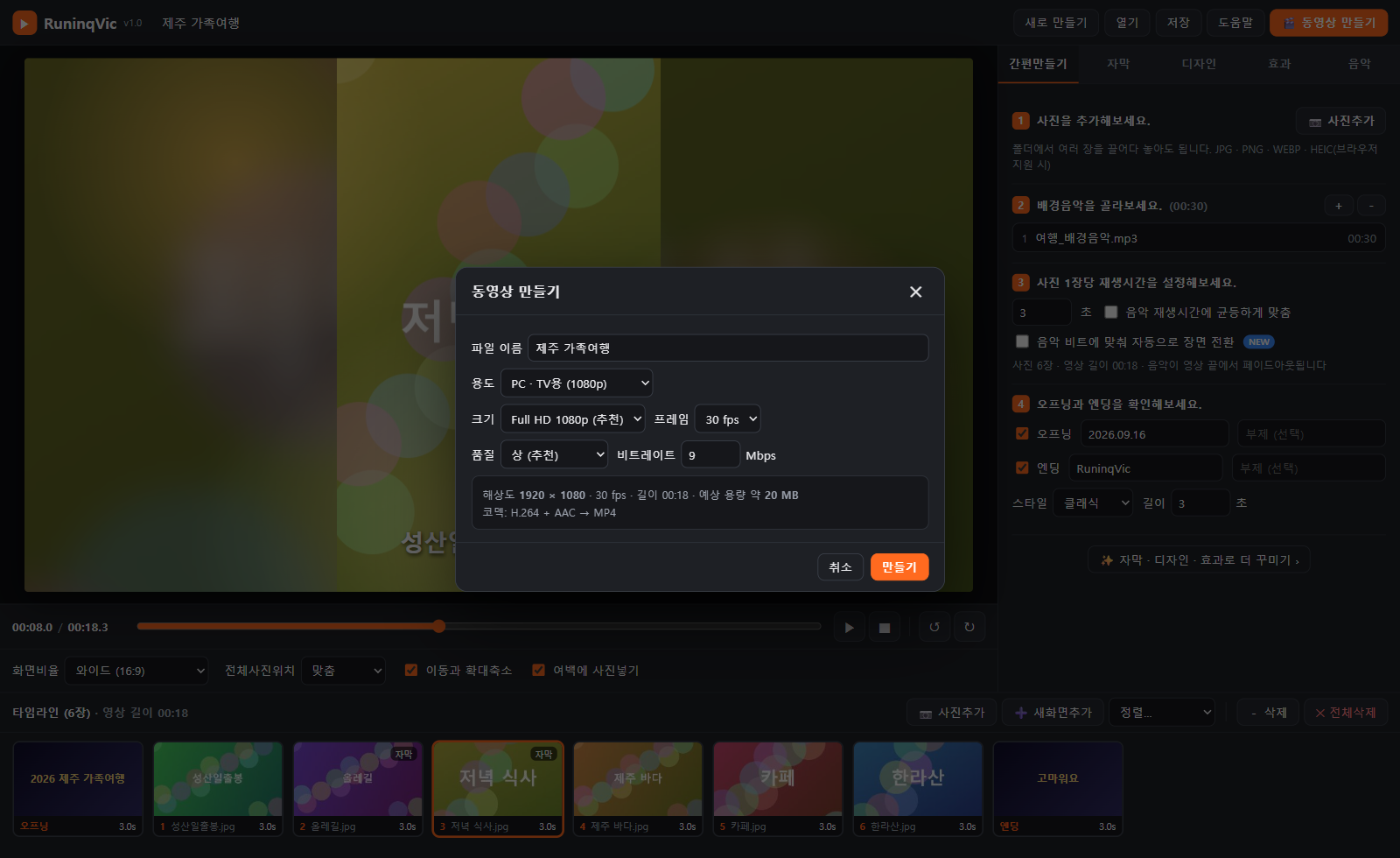Open the 크기 resolution dropdown
Screen dimensions: 1400x858
pos(573,419)
